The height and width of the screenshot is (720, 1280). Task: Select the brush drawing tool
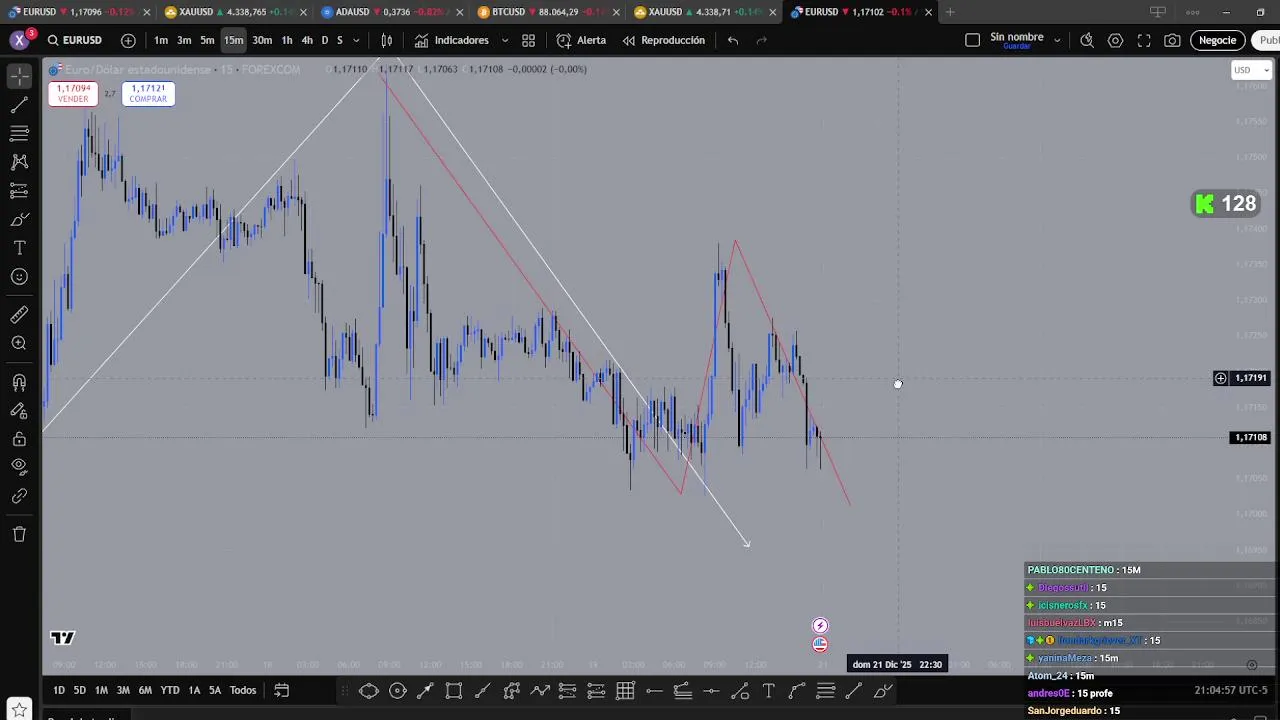19,219
